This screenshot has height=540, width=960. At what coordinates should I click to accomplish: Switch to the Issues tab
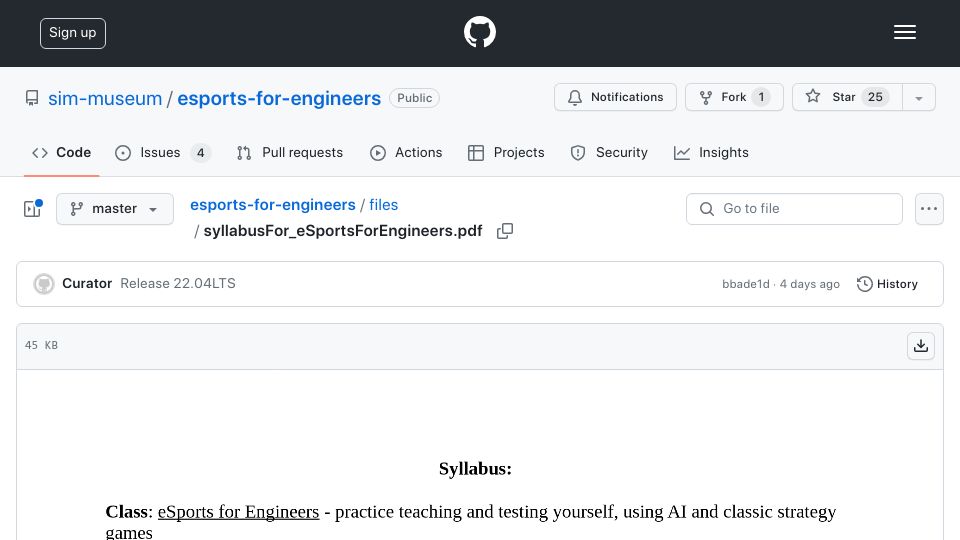point(162,152)
